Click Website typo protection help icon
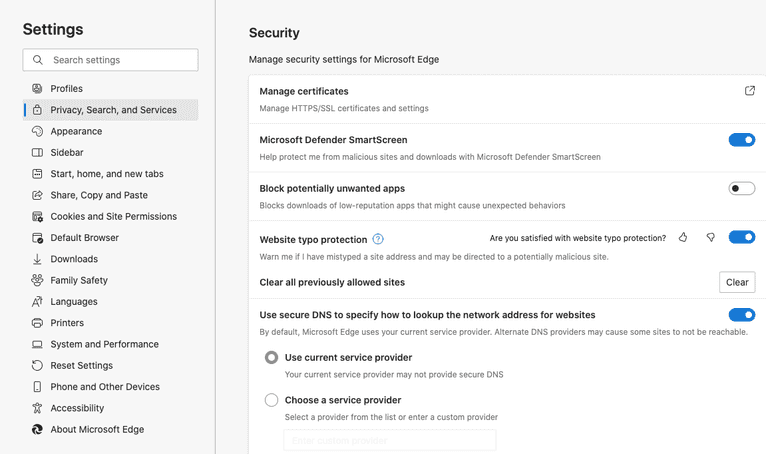Image resolution: width=766 pixels, height=454 pixels. click(x=378, y=240)
